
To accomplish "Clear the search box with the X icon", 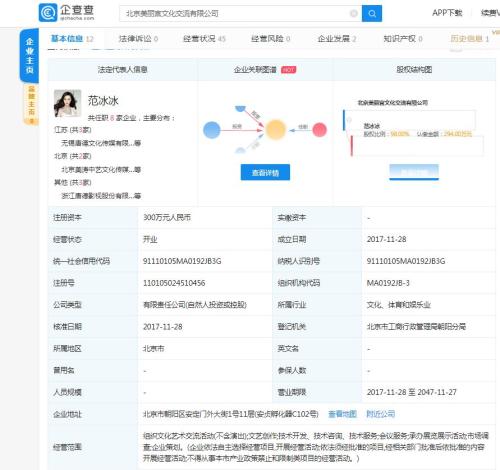I will (x=353, y=13).
